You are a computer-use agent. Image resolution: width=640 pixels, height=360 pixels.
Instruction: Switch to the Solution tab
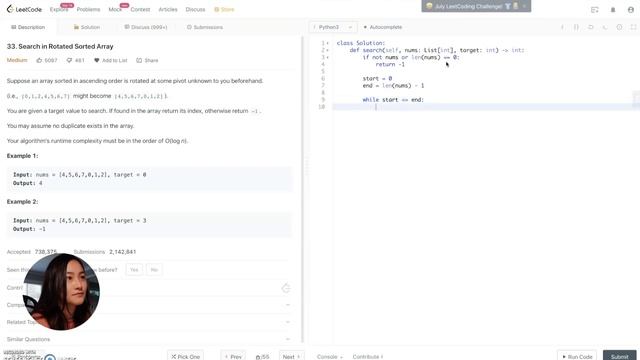(x=87, y=27)
